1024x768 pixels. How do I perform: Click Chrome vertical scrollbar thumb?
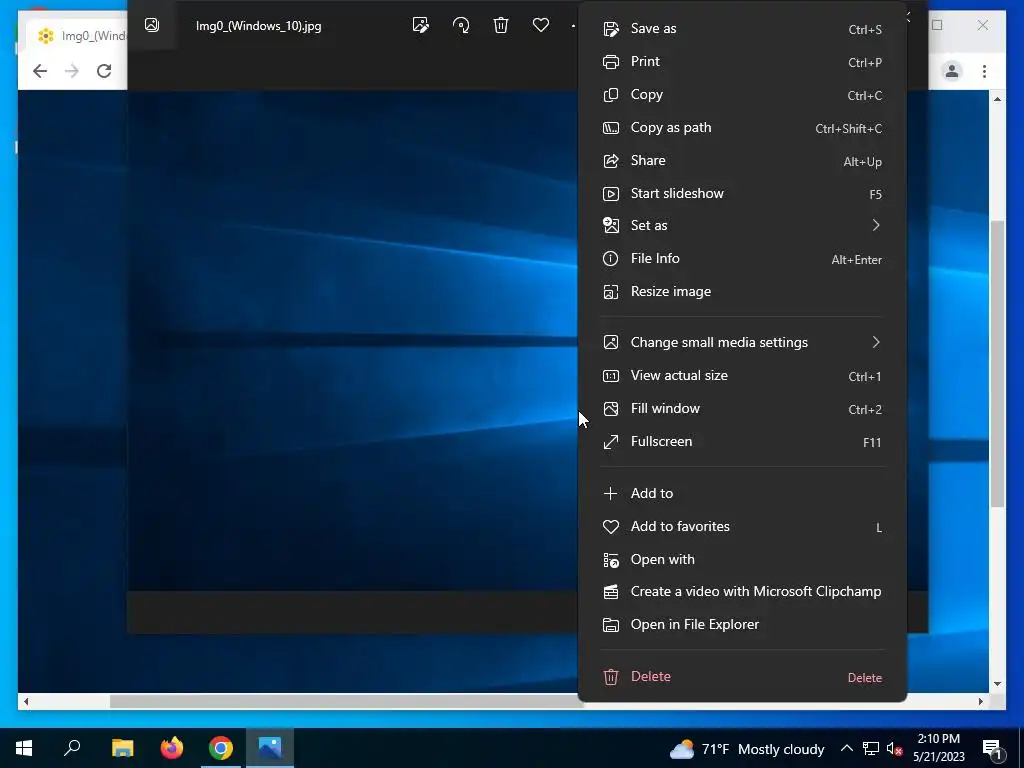click(997, 364)
